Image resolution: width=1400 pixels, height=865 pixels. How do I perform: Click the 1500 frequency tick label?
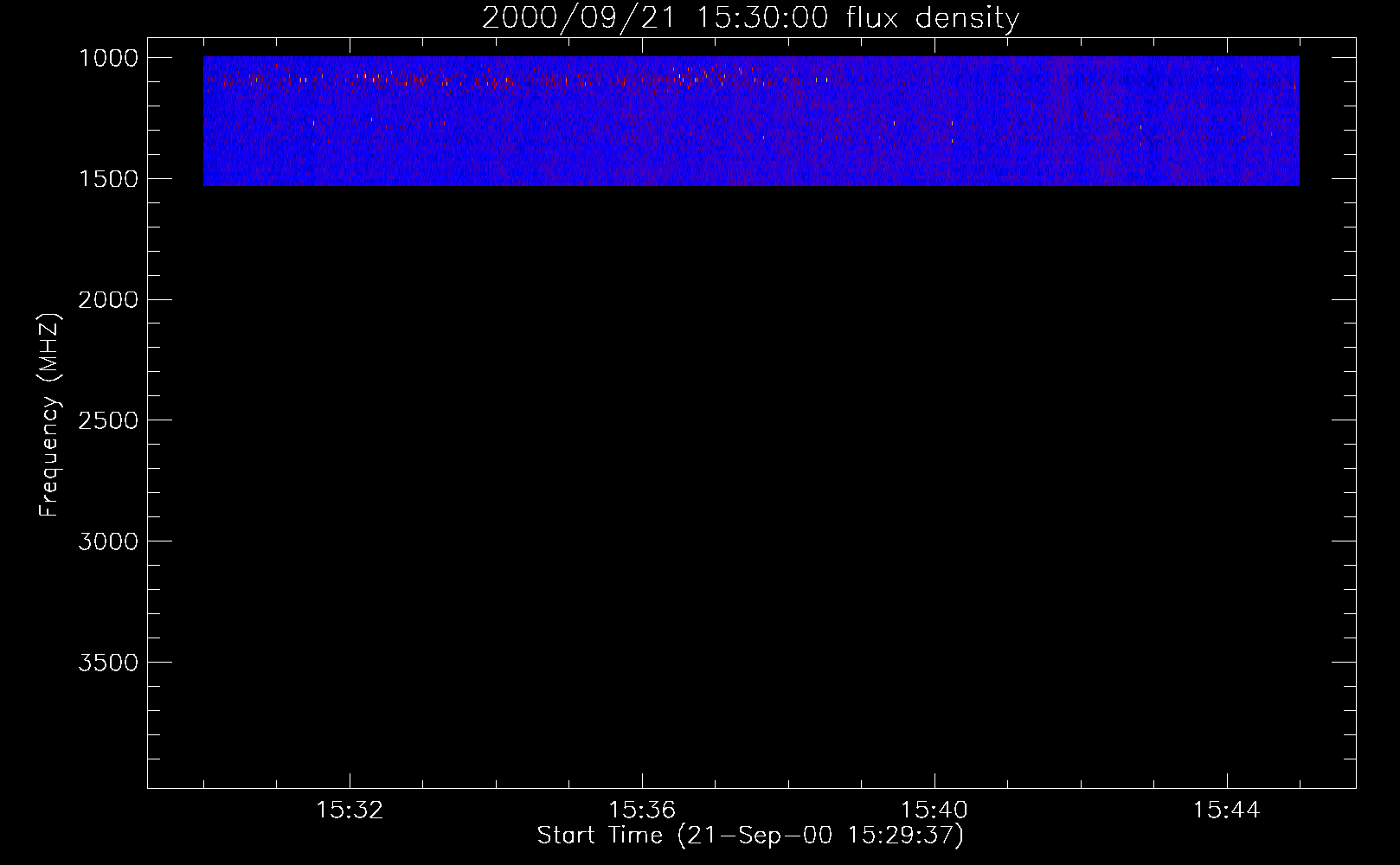[108, 179]
